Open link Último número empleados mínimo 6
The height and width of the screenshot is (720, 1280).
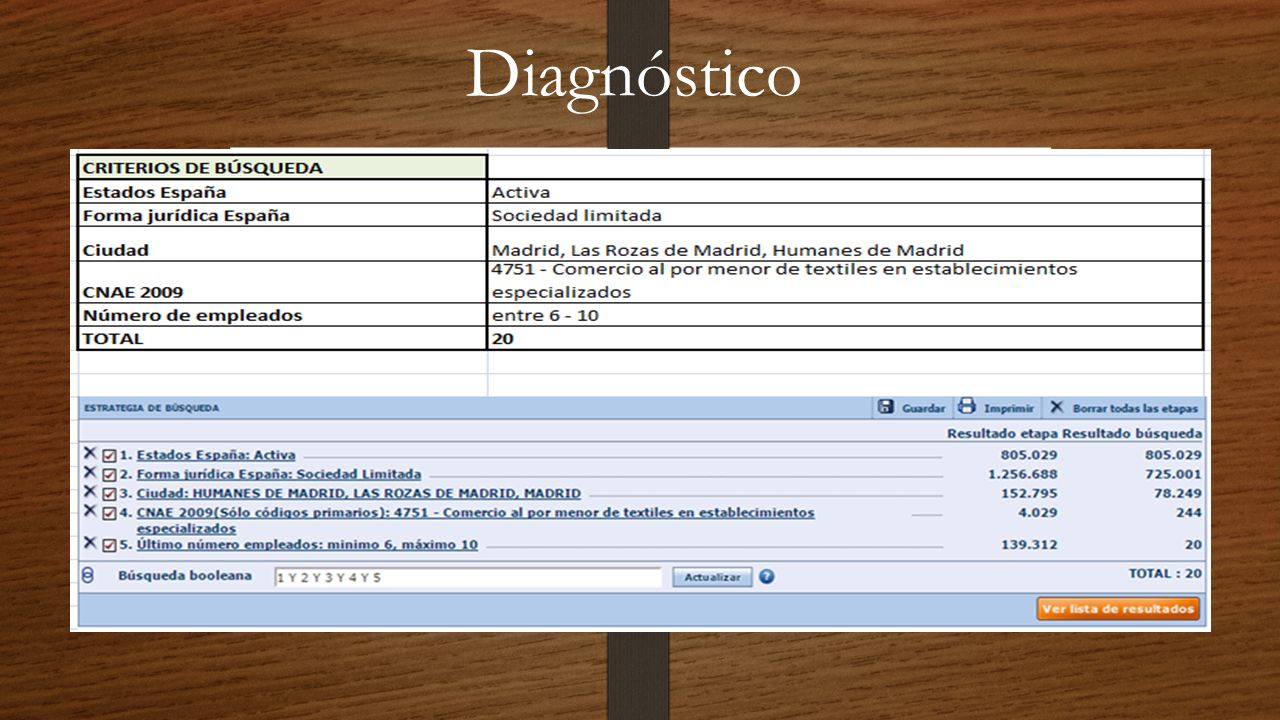point(307,545)
